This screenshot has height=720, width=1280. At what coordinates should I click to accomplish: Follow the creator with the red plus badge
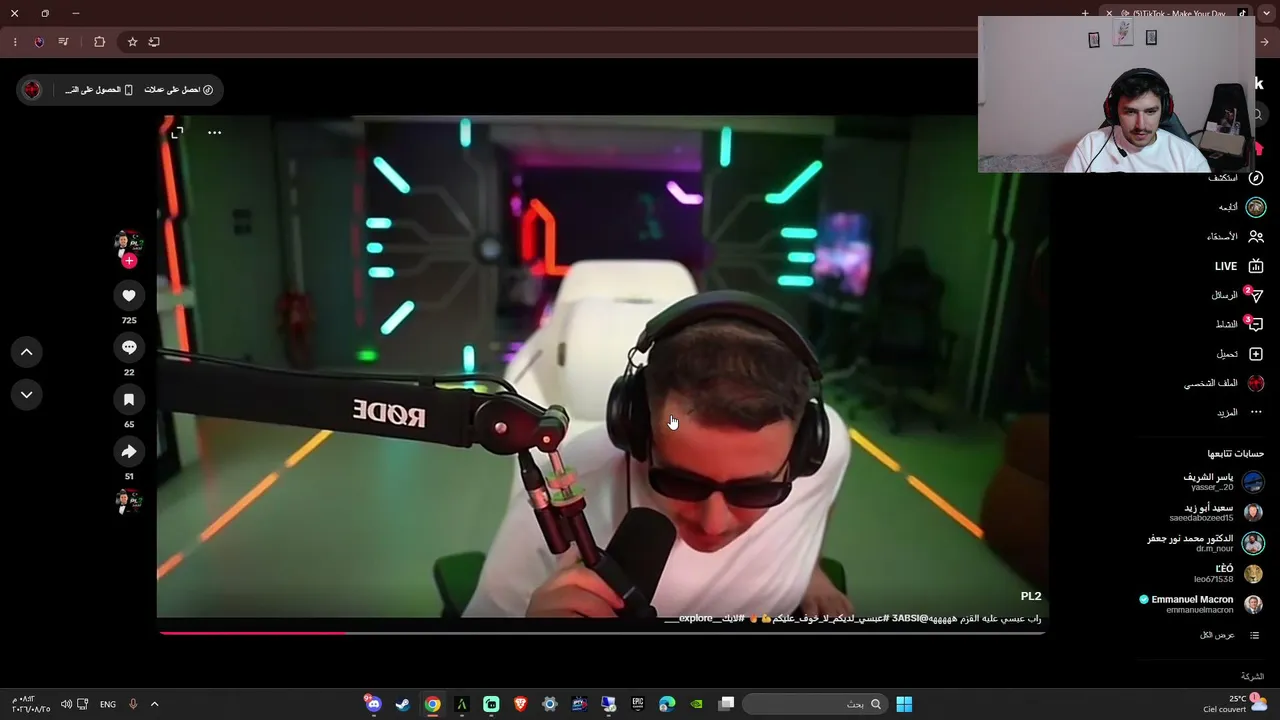(x=129, y=261)
